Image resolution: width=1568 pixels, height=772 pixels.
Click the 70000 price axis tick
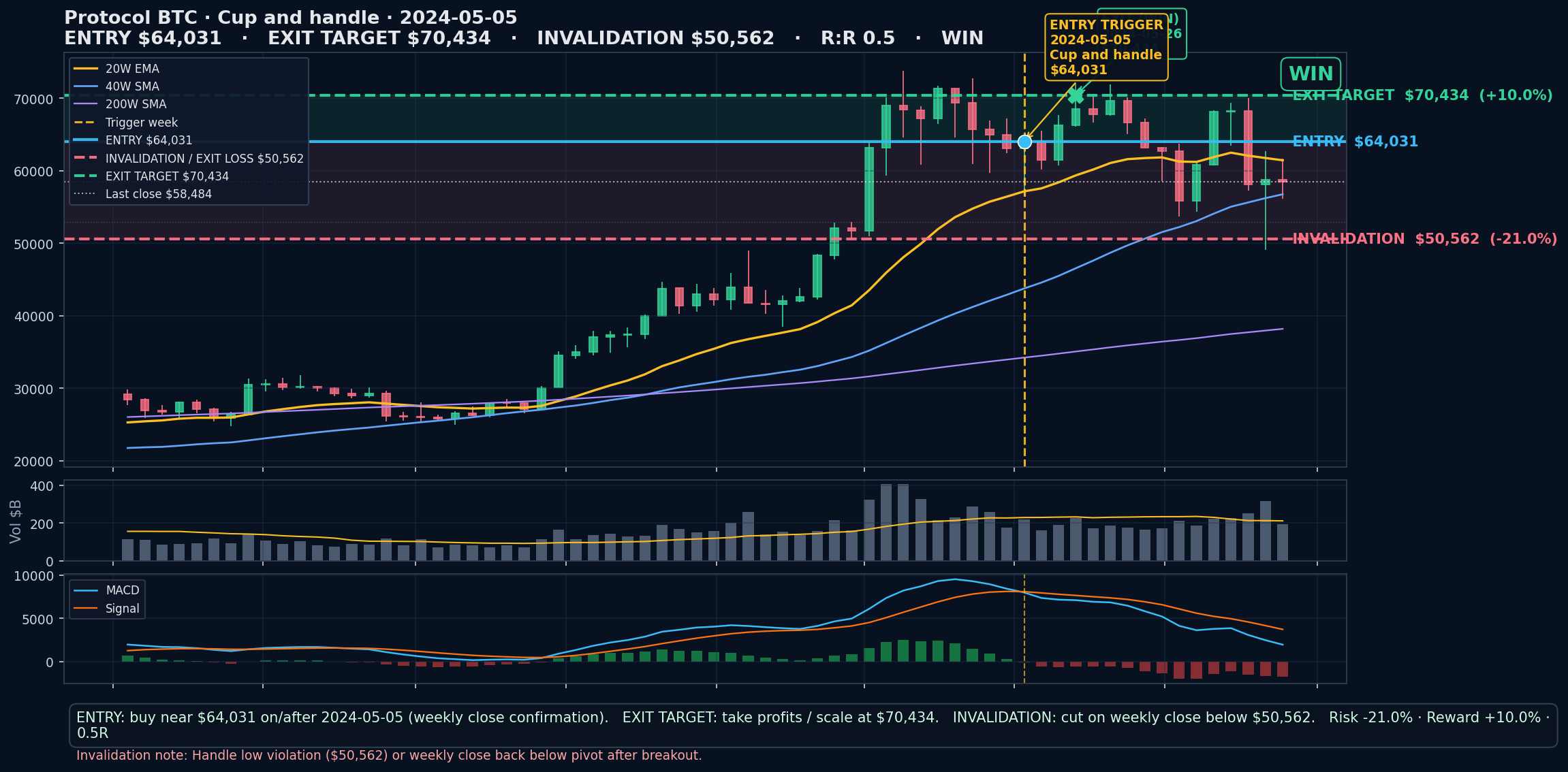[x=33, y=99]
